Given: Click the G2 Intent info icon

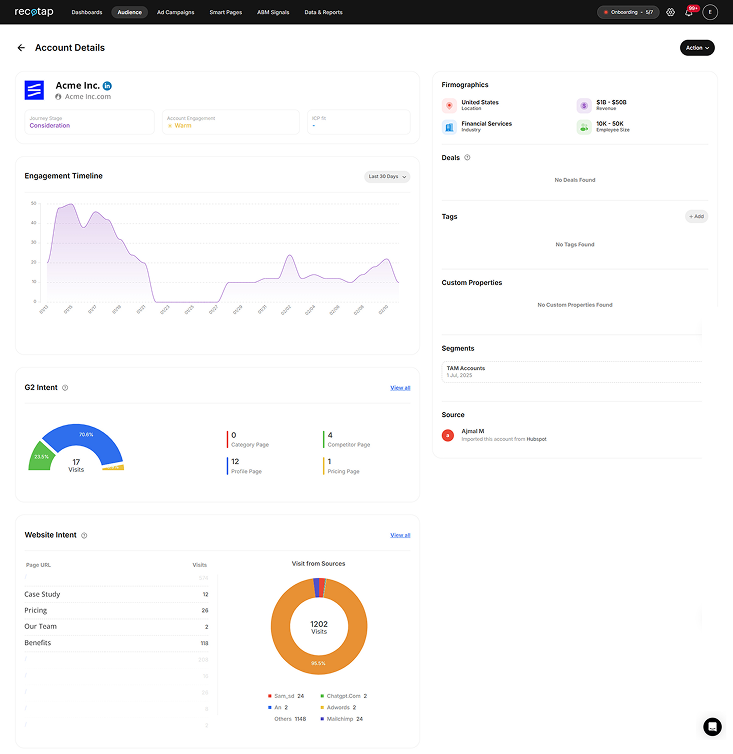Looking at the screenshot, I should click(65, 387).
